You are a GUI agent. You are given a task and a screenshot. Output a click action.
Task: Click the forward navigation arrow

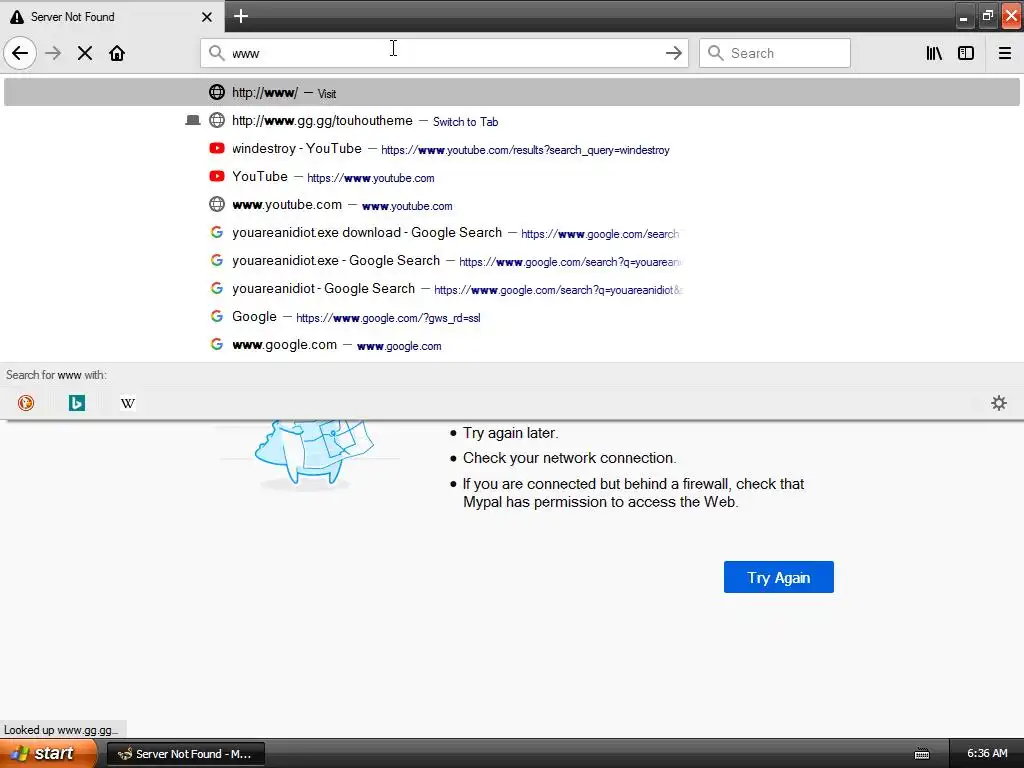[x=53, y=53]
